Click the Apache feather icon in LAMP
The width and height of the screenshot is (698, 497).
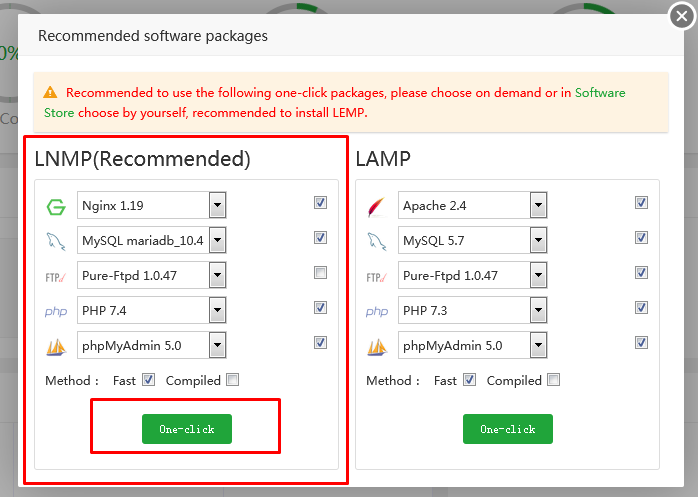point(376,207)
